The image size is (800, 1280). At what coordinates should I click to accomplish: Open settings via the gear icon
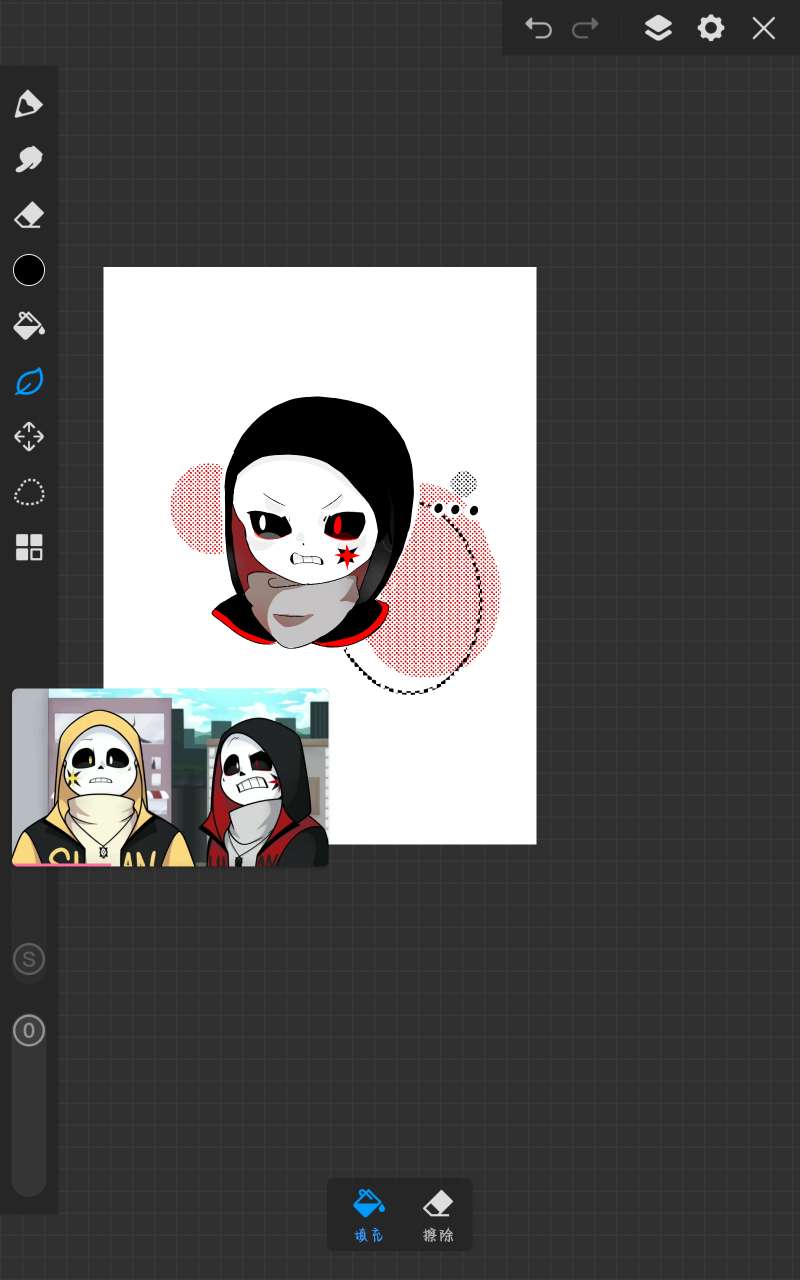pos(711,28)
